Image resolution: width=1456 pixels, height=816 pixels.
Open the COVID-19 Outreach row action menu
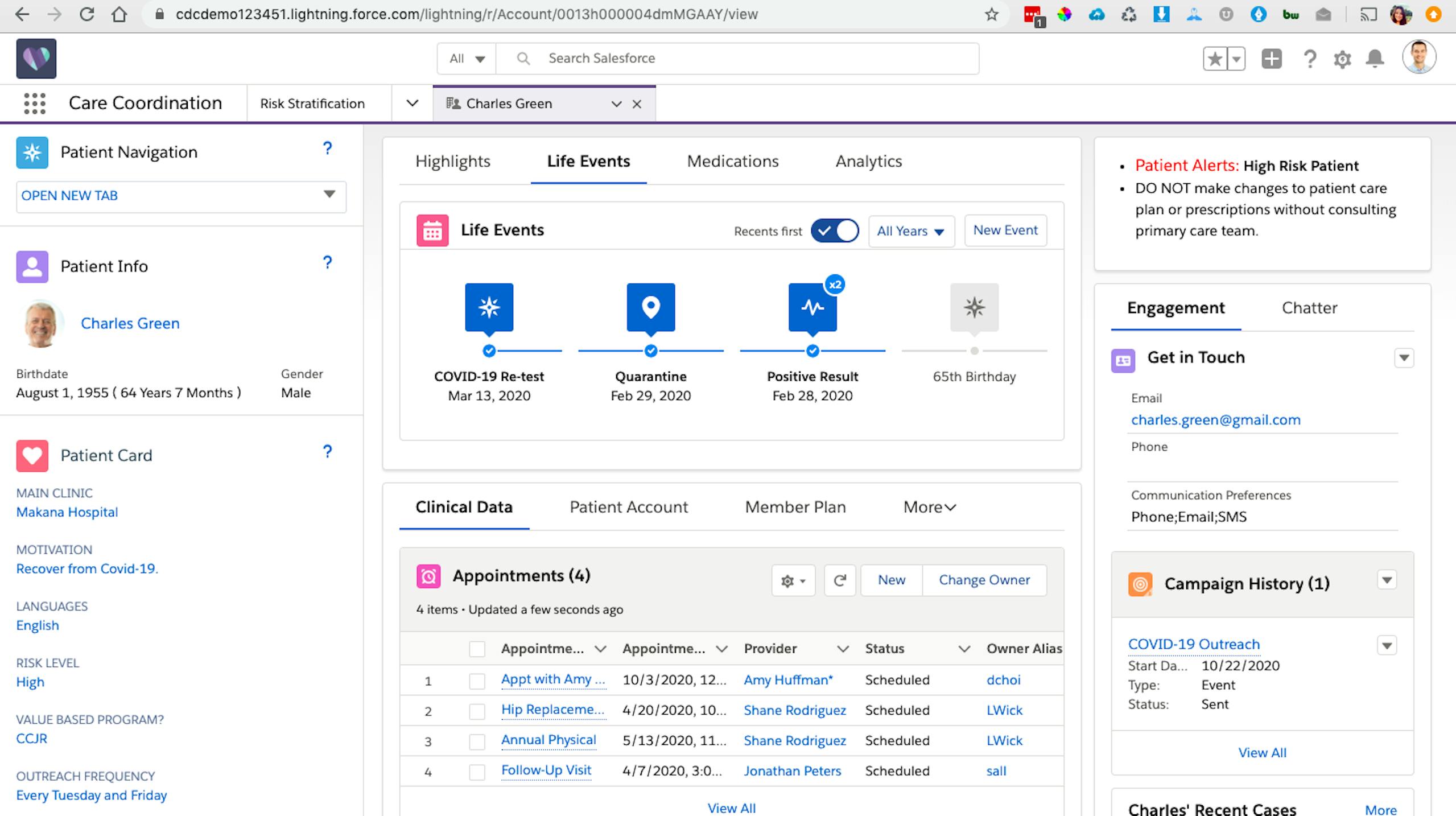coord(1387,646)
